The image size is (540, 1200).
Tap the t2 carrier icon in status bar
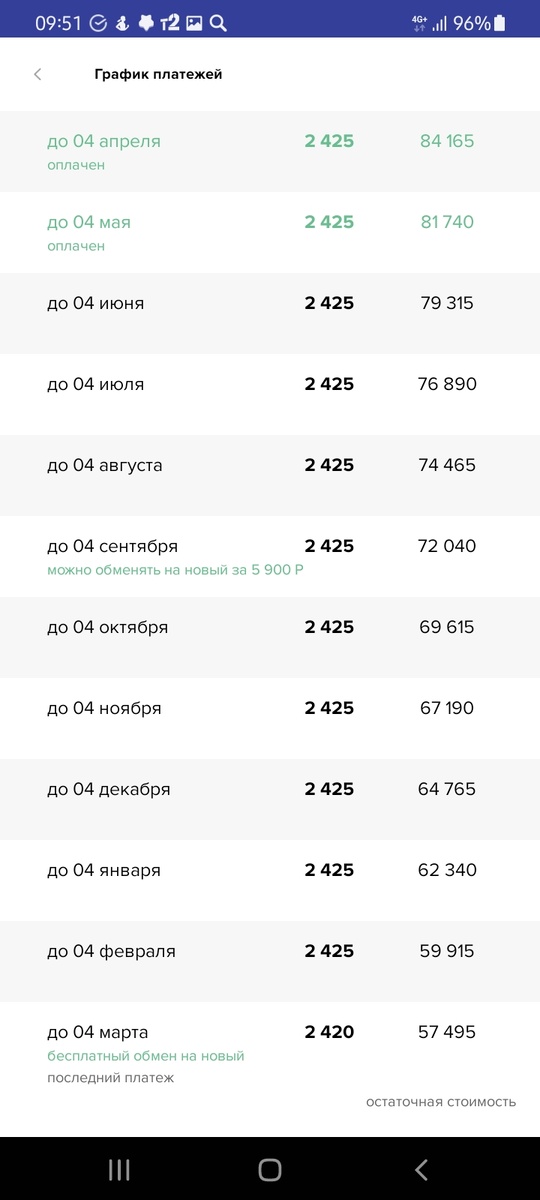(169, 23)
